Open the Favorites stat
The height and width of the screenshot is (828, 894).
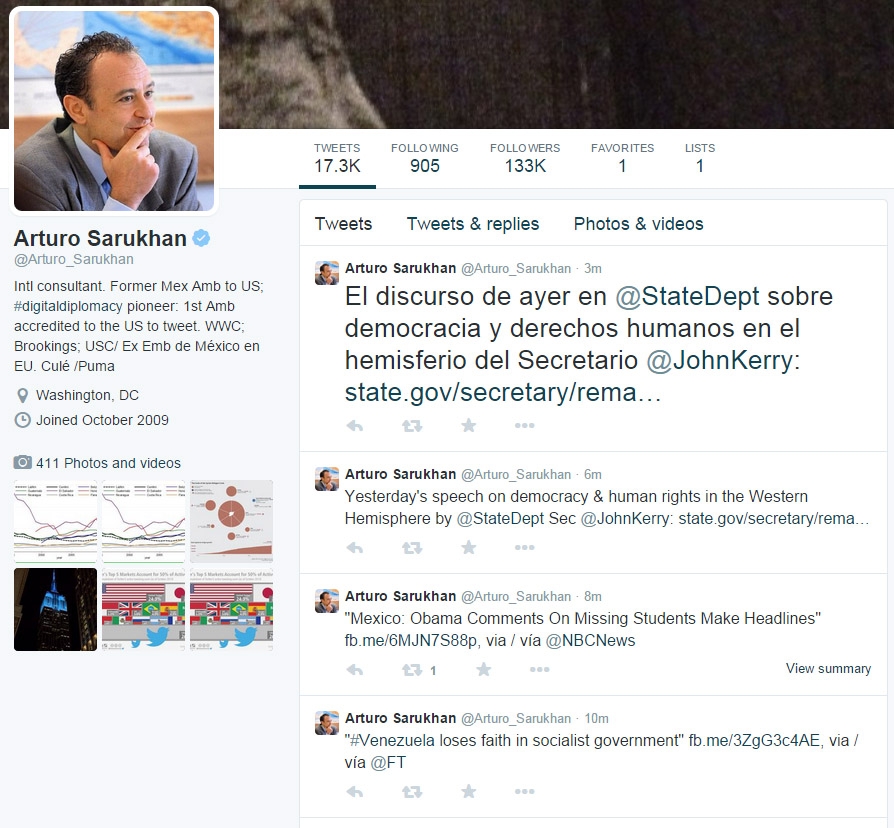coord(622,158)
